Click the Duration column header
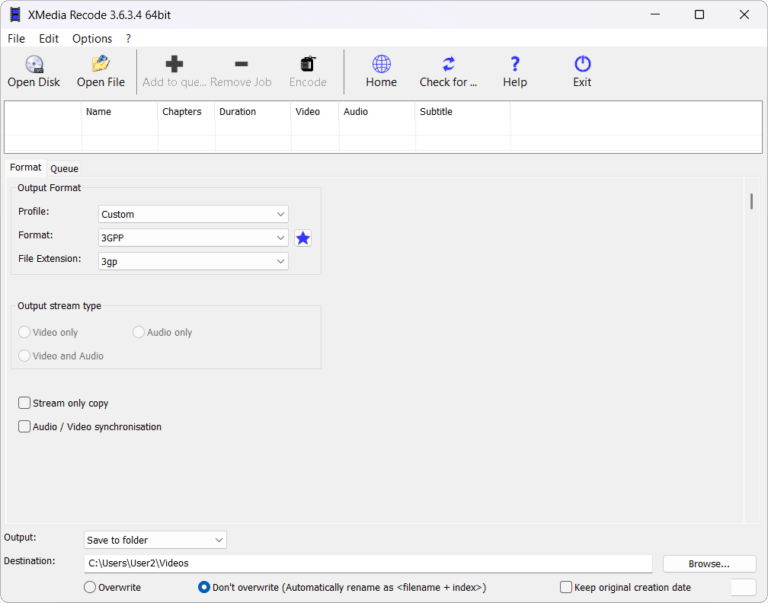 pyautogui.click(x=253, y=112)
